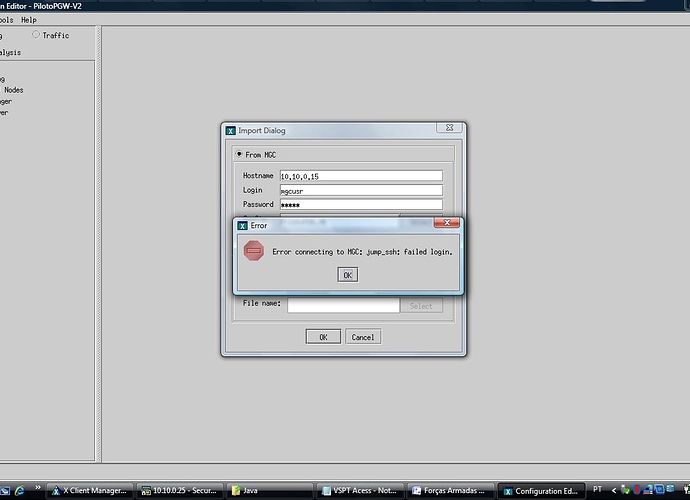
Task: Switch to Configuration Editor taskbar item
Action: pos(542,491)
